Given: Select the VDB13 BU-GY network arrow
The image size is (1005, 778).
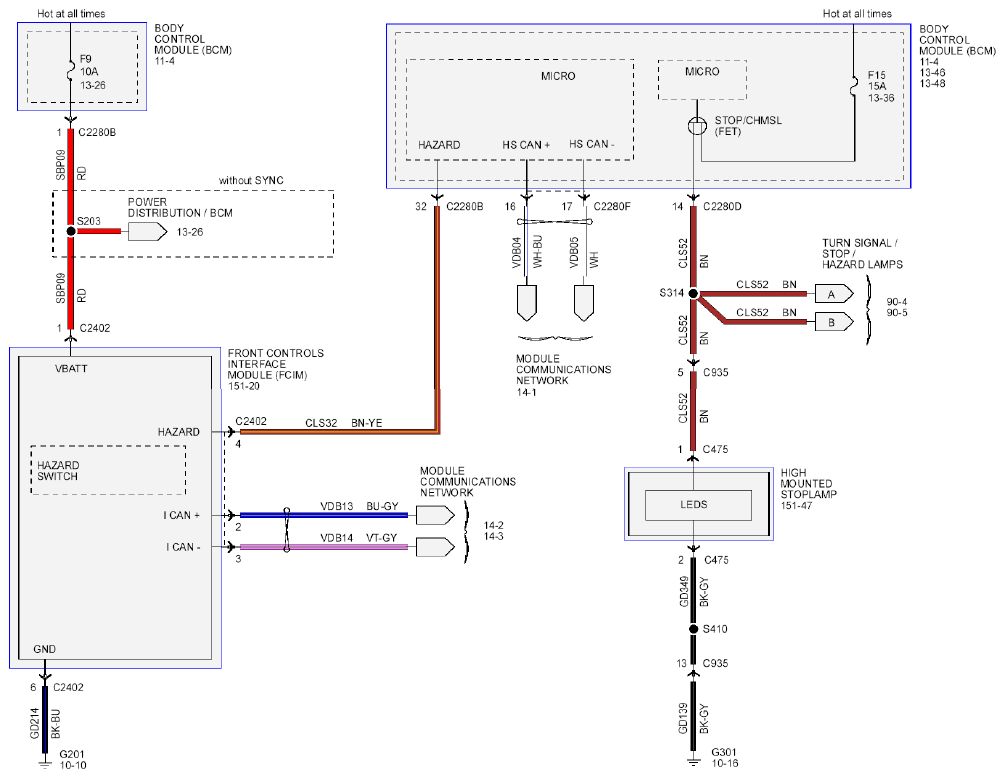Looking at the screenshot, I should tap(435, 515).
